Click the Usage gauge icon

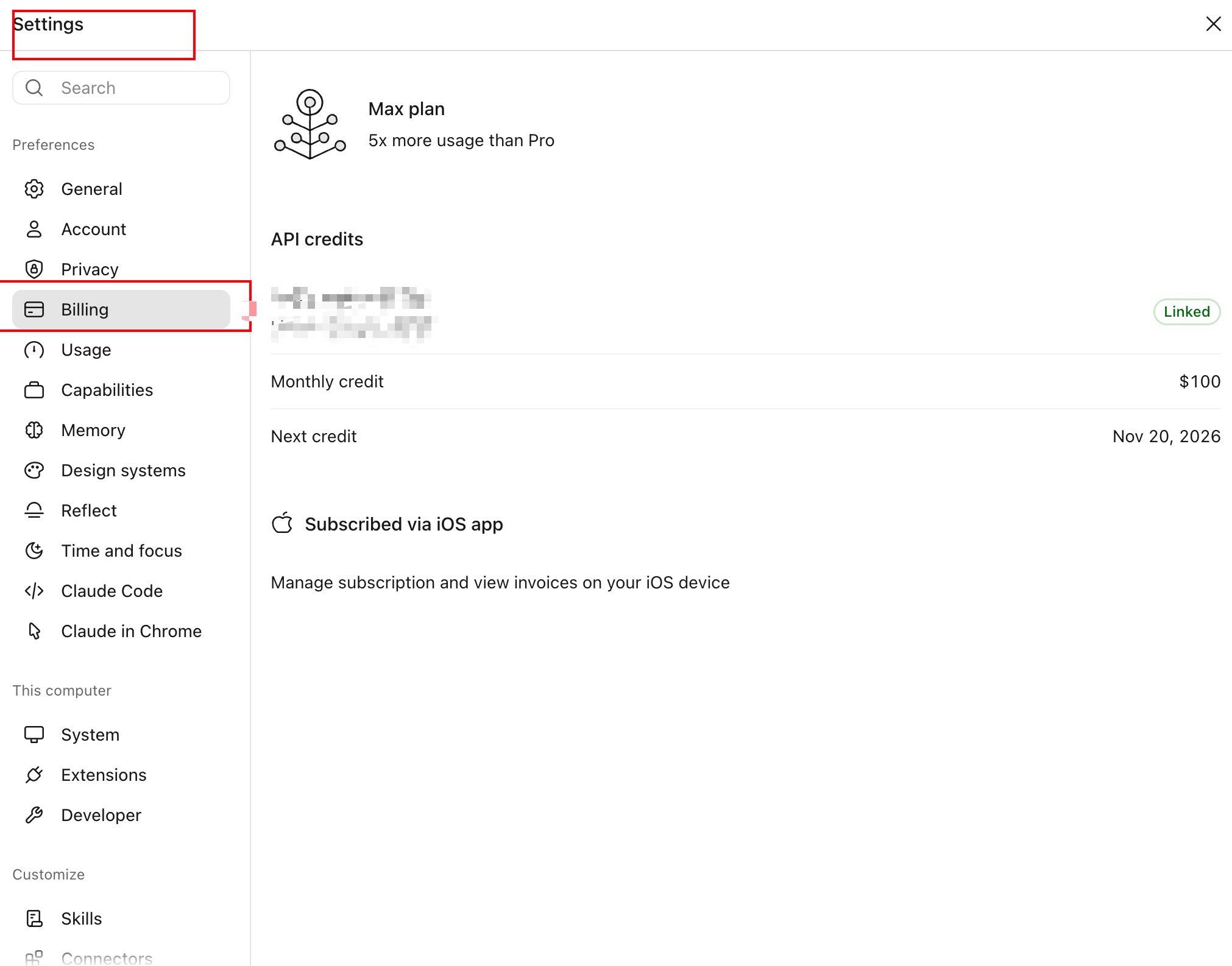34,350
